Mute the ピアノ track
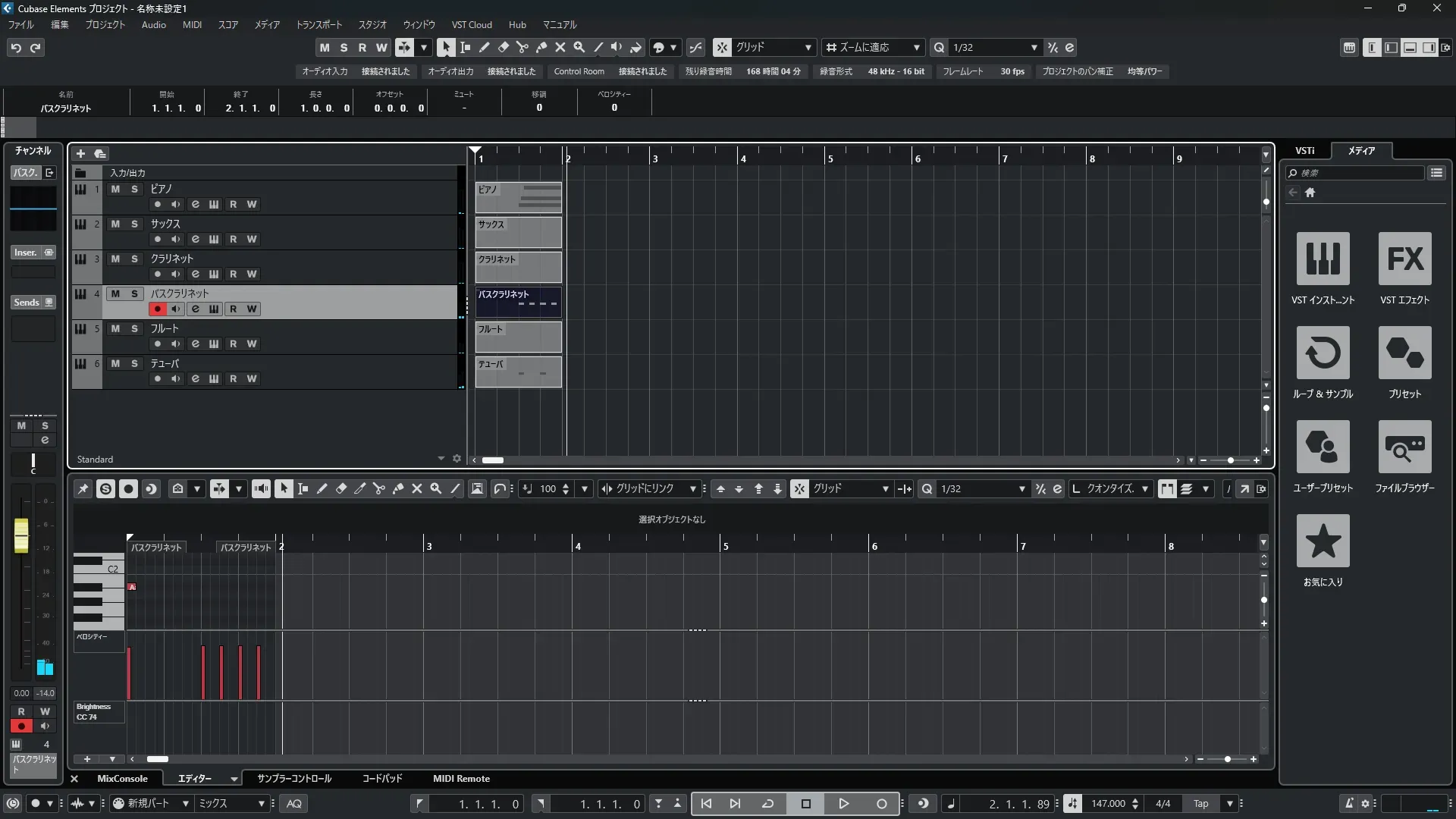The width and height of the screenshot is (1456, 819). pyautogui.click(x=115, y=190)
